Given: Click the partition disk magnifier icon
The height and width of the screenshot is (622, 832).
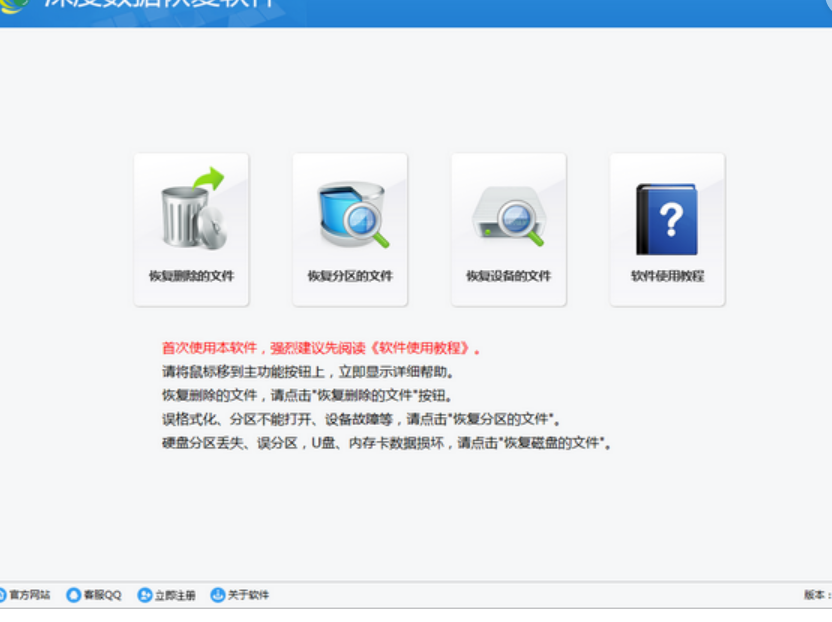Looking at the screenshot, I should (350, 213).
